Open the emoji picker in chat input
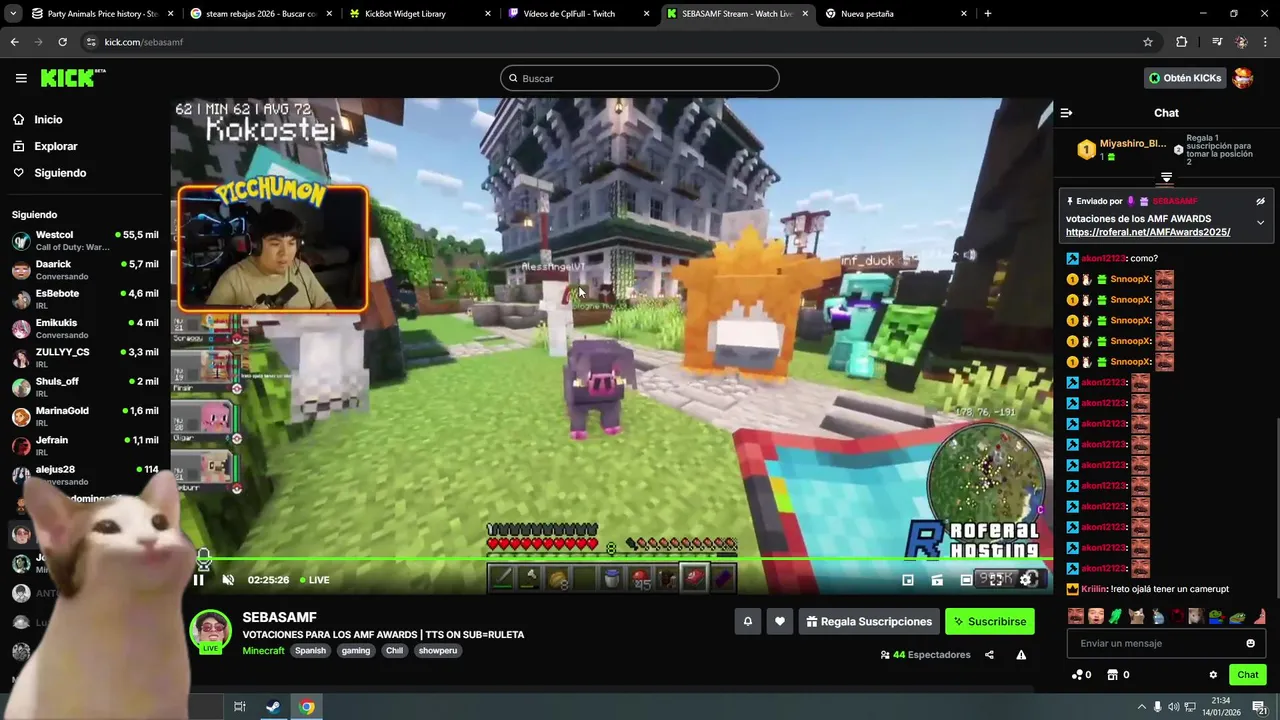Screen dimensions: 1280x720 tap(1250, 643)
